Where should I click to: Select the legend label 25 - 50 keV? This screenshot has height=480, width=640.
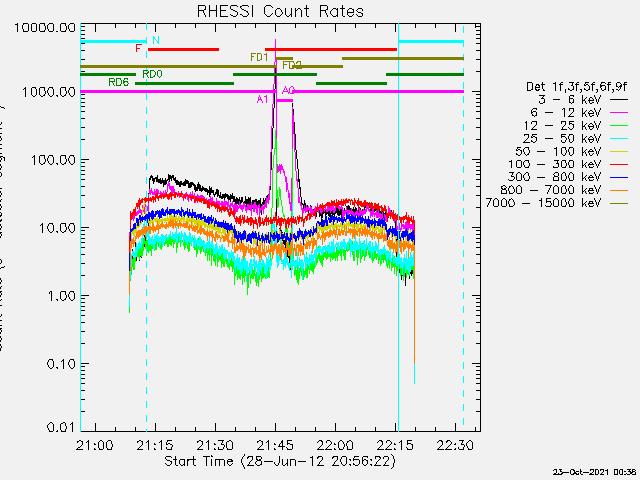(562, 139)
